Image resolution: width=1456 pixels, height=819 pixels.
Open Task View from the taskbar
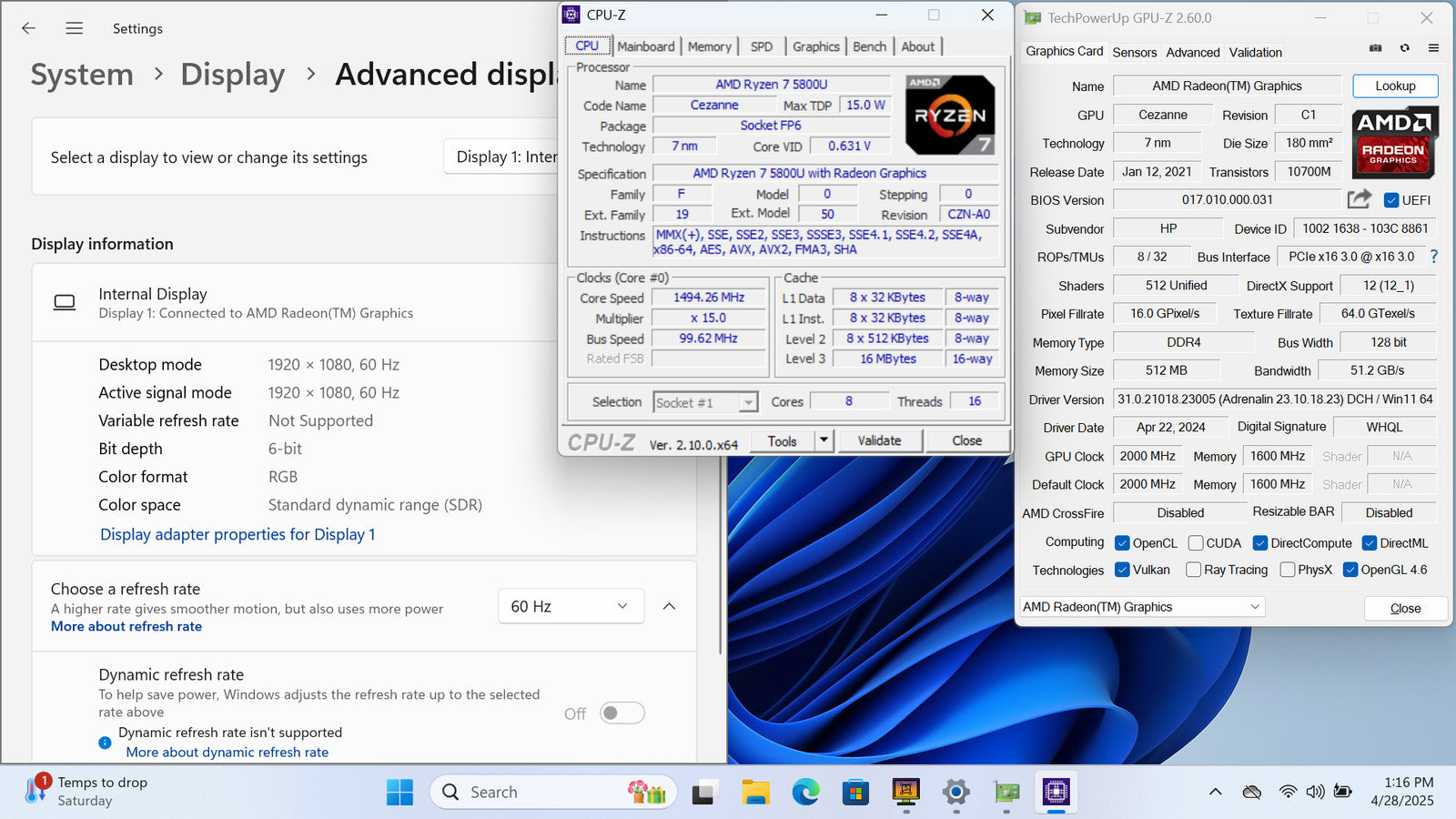(x=703, y=793)
